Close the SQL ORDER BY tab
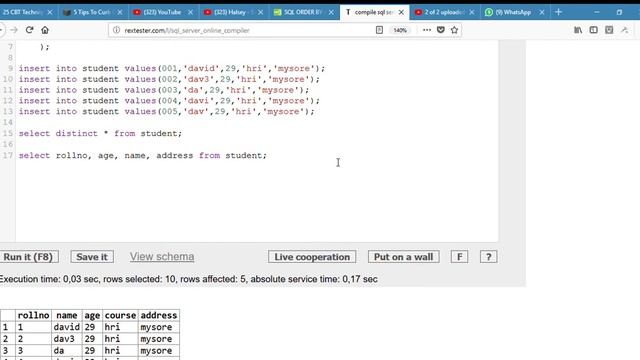The width and height of the screenshot is (640, 360). [x=331, y=12]
